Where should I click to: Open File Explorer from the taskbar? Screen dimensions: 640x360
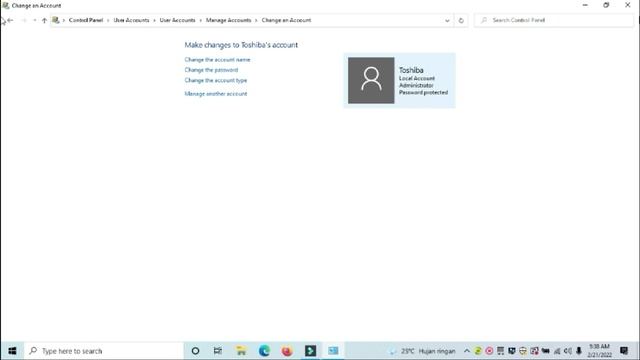241,351
